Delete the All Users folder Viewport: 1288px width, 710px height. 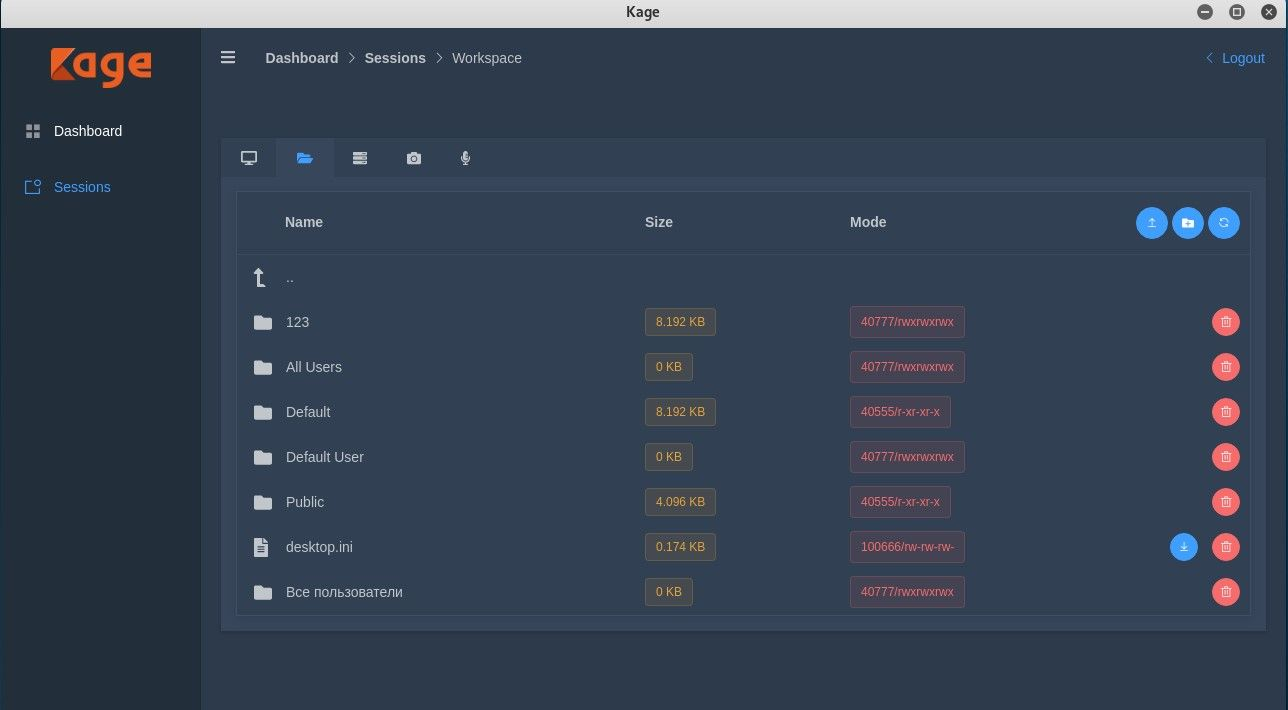pos(1226,367)
